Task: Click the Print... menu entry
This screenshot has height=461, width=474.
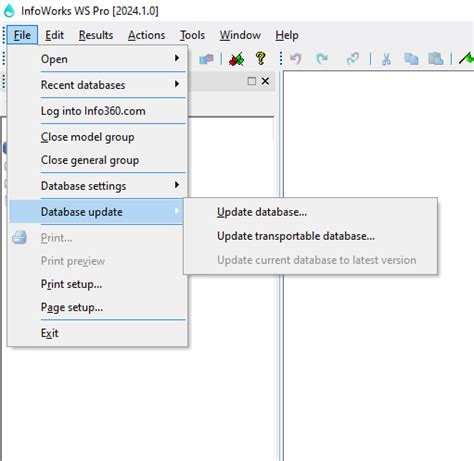Action: 97,238
